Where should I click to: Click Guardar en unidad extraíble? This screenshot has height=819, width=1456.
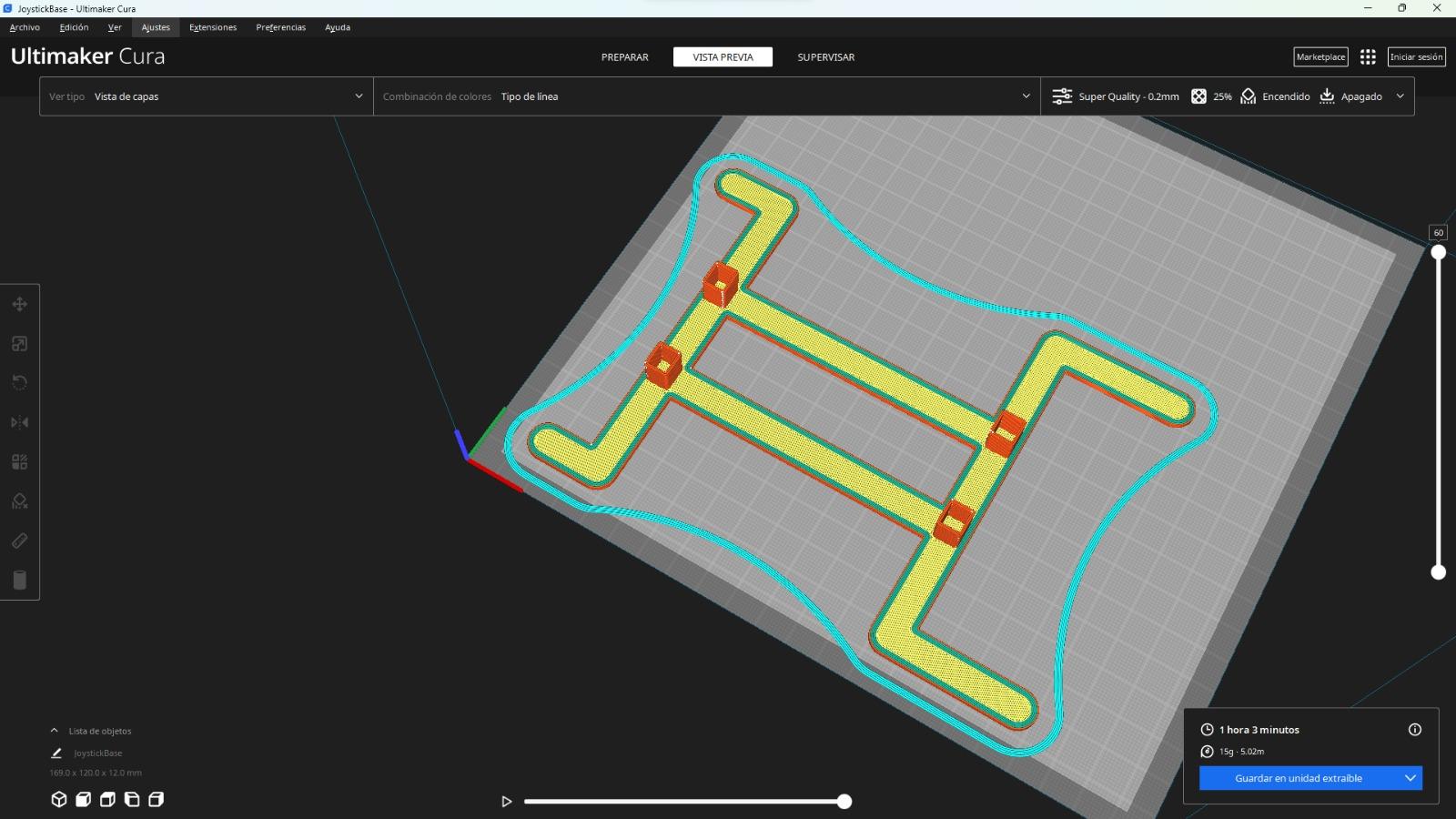[1299, 778]
